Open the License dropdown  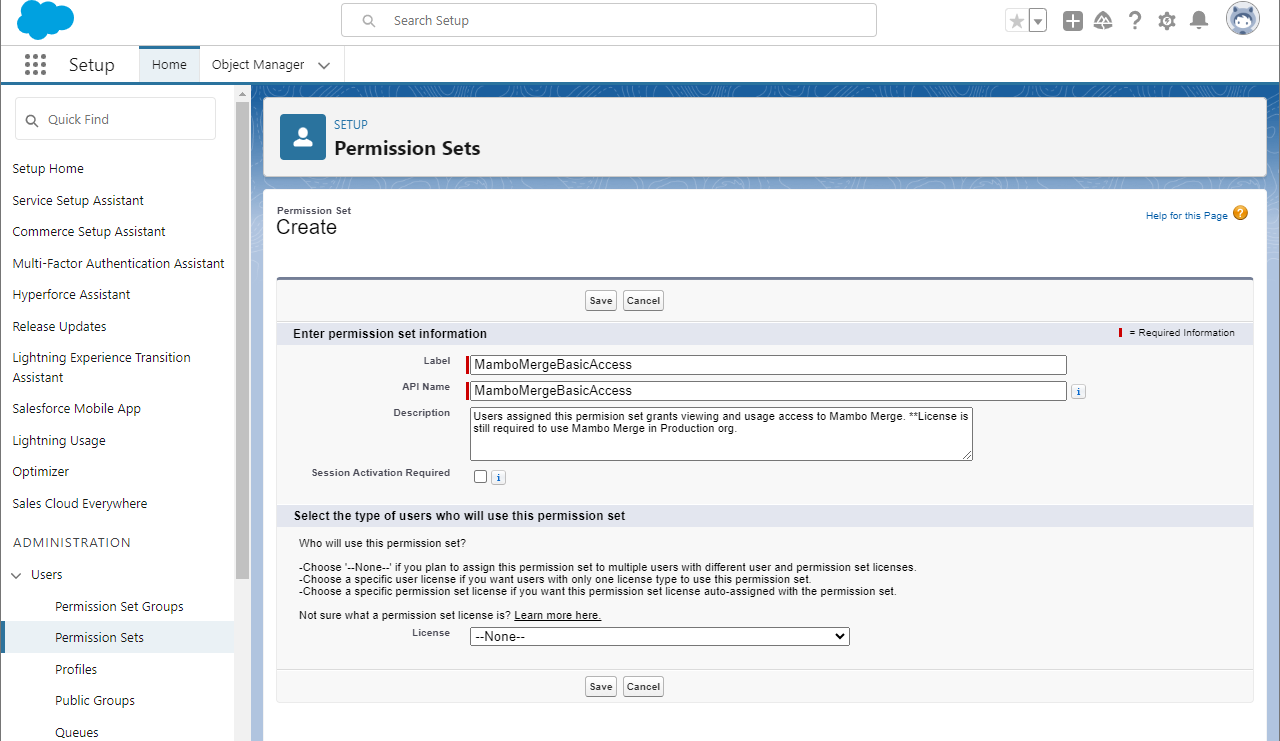[659, 636]
